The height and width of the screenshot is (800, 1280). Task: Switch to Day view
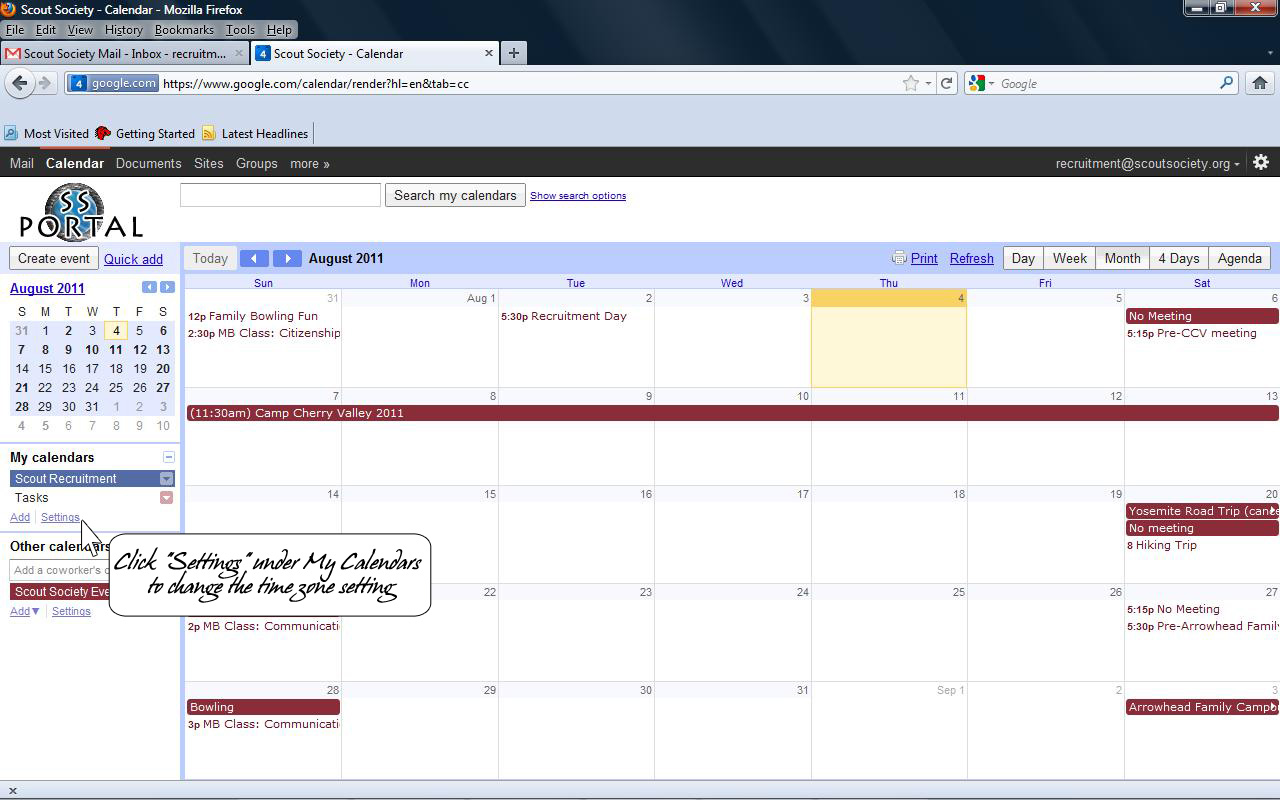[1023, 258]
